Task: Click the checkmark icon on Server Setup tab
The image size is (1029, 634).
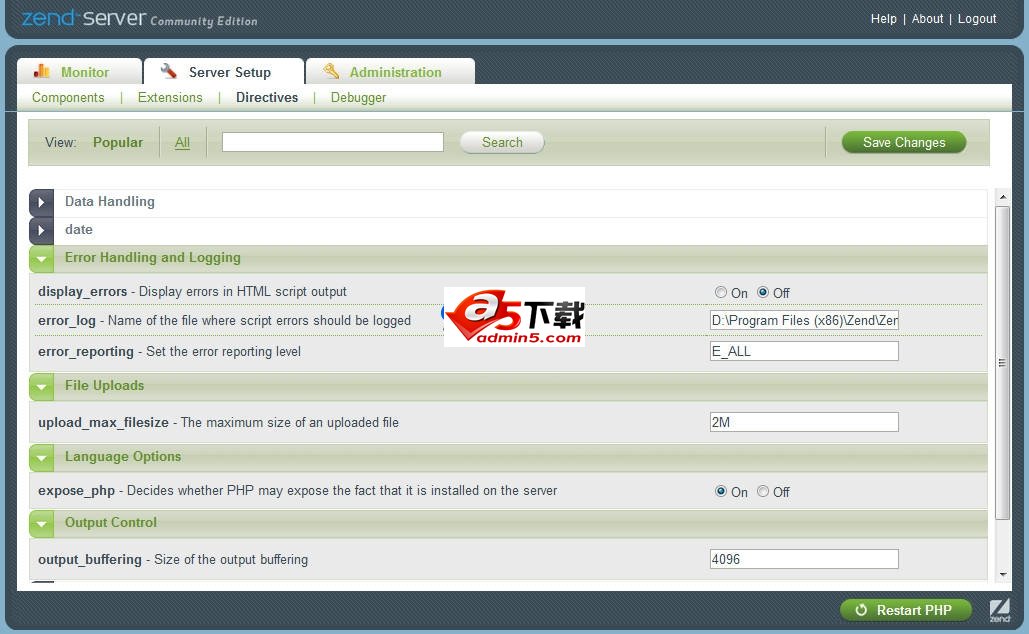Action: click(166, 71)
